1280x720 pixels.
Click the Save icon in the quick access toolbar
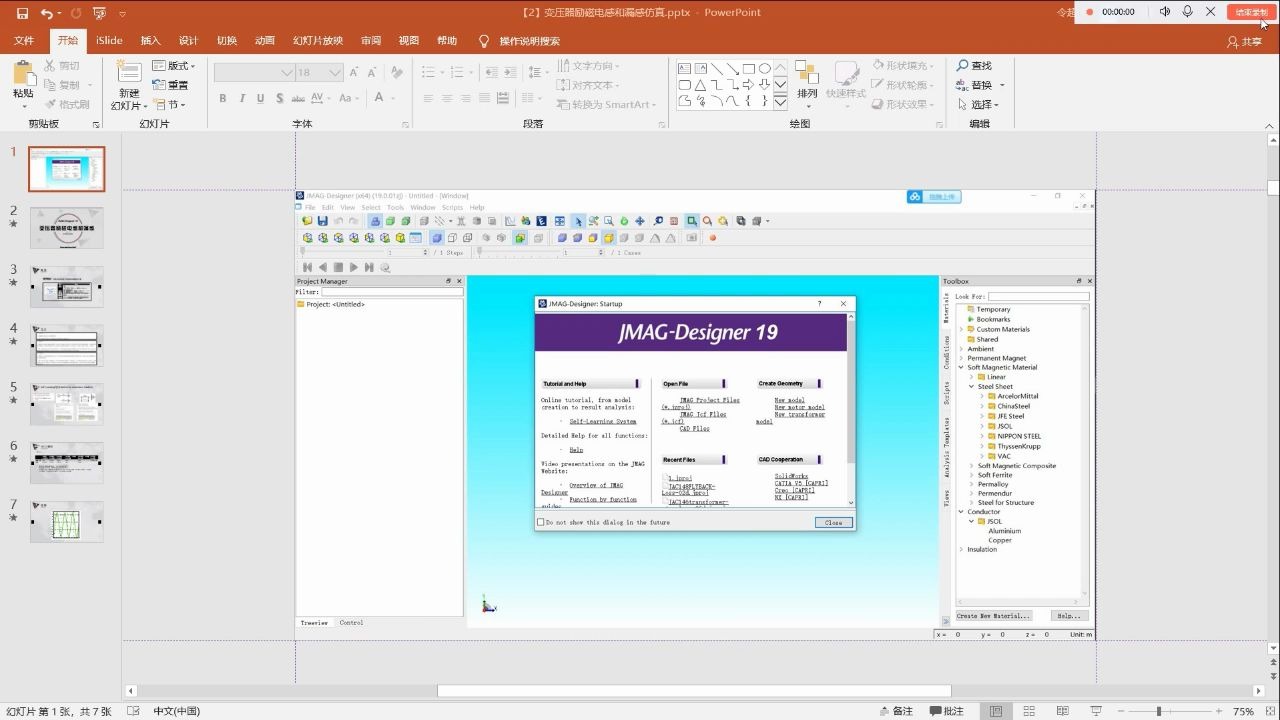[23, 13]
